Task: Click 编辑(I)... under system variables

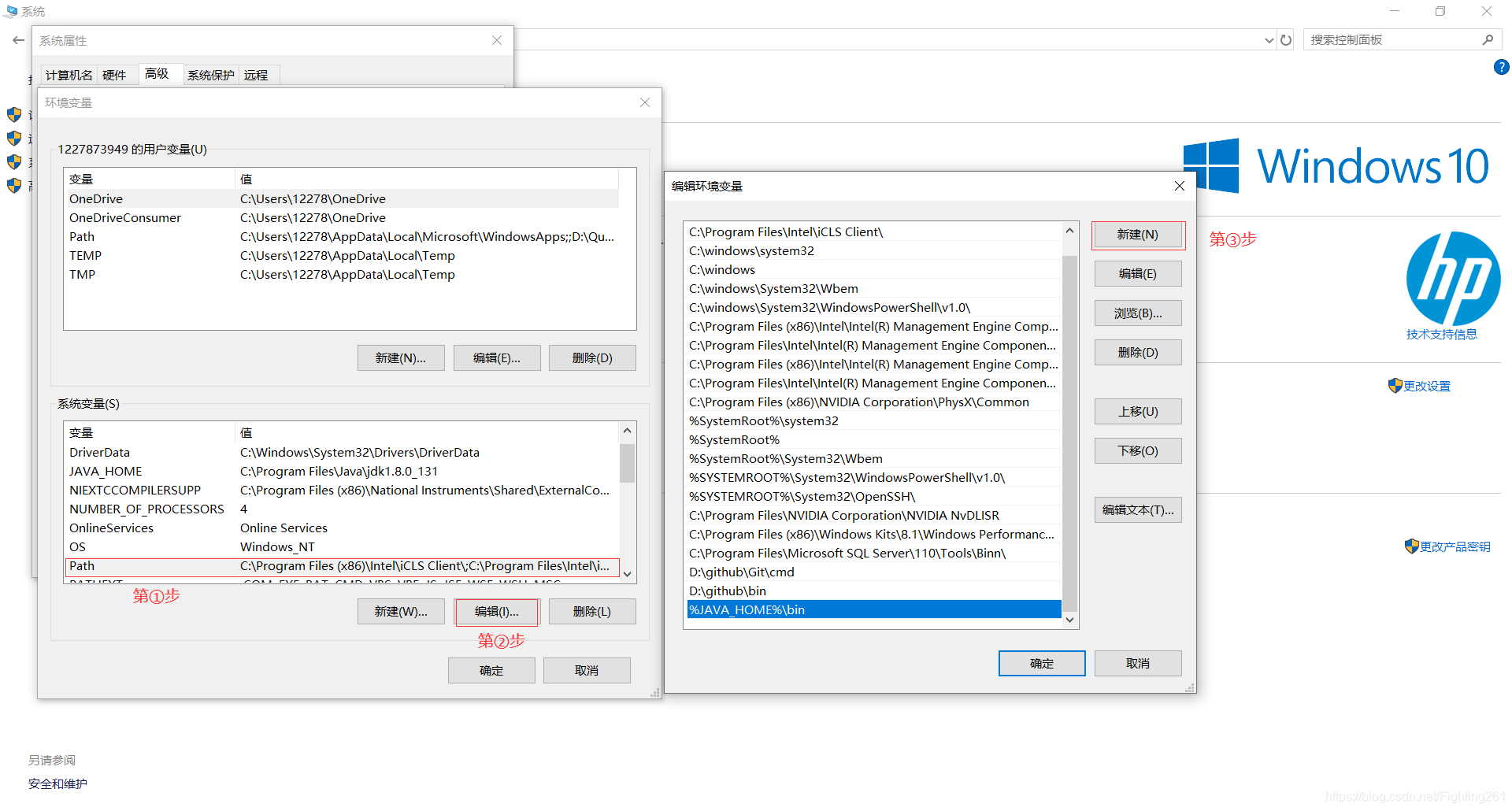Action: coord(497,612)
